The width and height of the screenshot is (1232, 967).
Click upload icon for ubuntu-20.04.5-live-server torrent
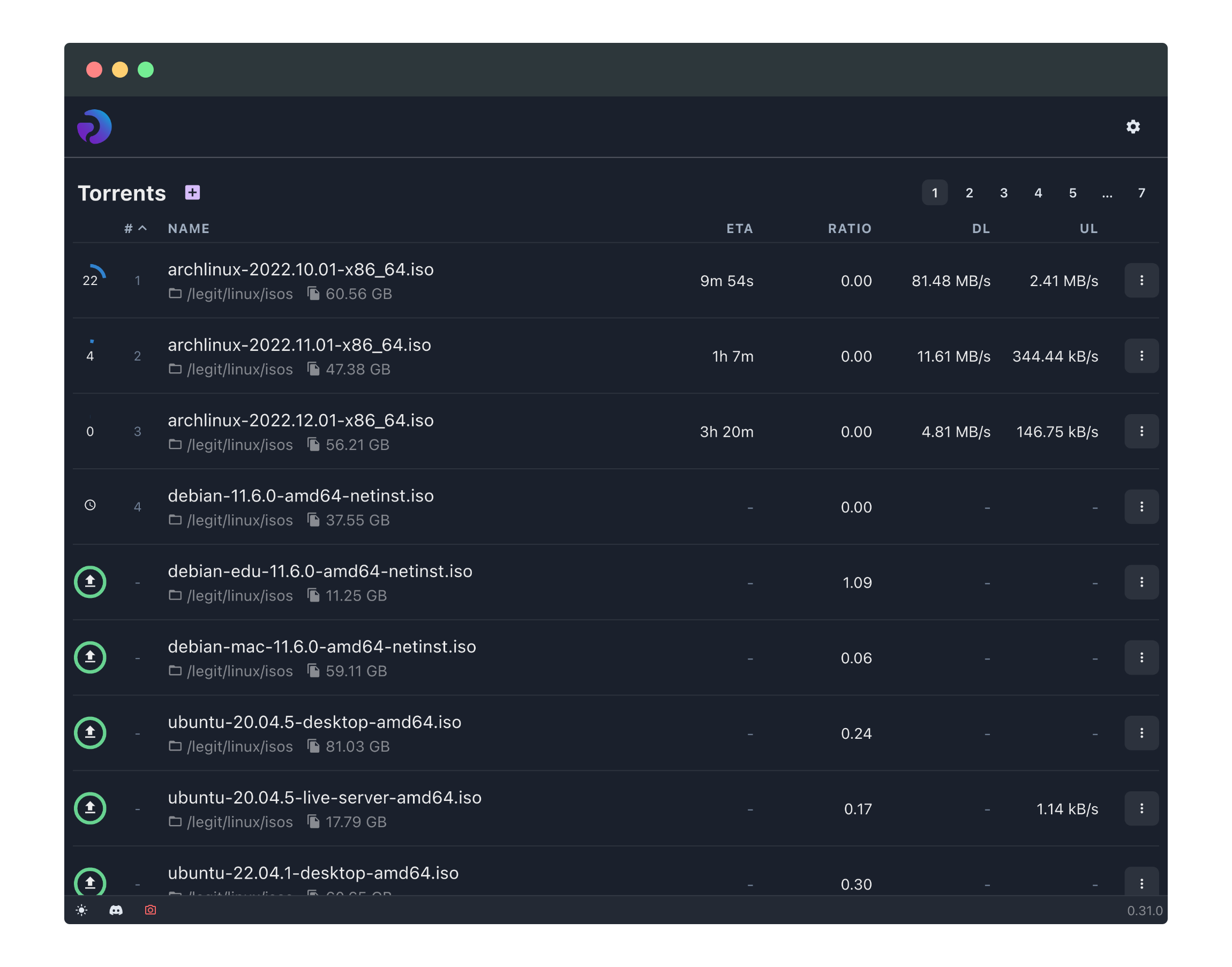click(90, 808)
